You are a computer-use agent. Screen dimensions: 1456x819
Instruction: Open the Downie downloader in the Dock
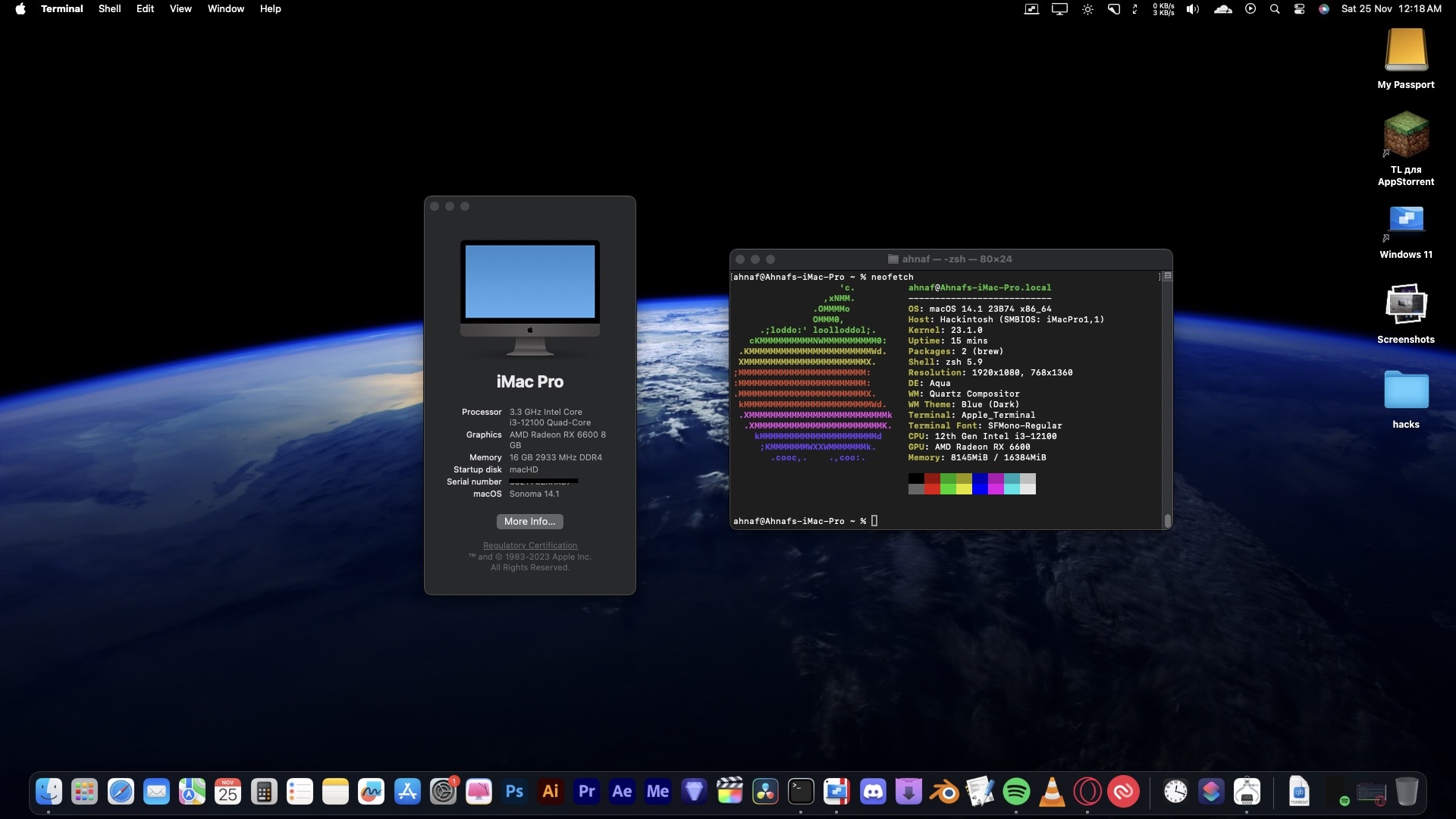[x=908, y=792]
